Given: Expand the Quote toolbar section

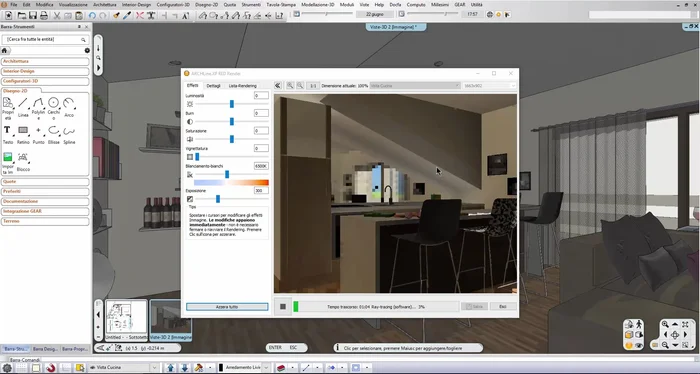Looking at the screenshot, I should click(45, 182).
